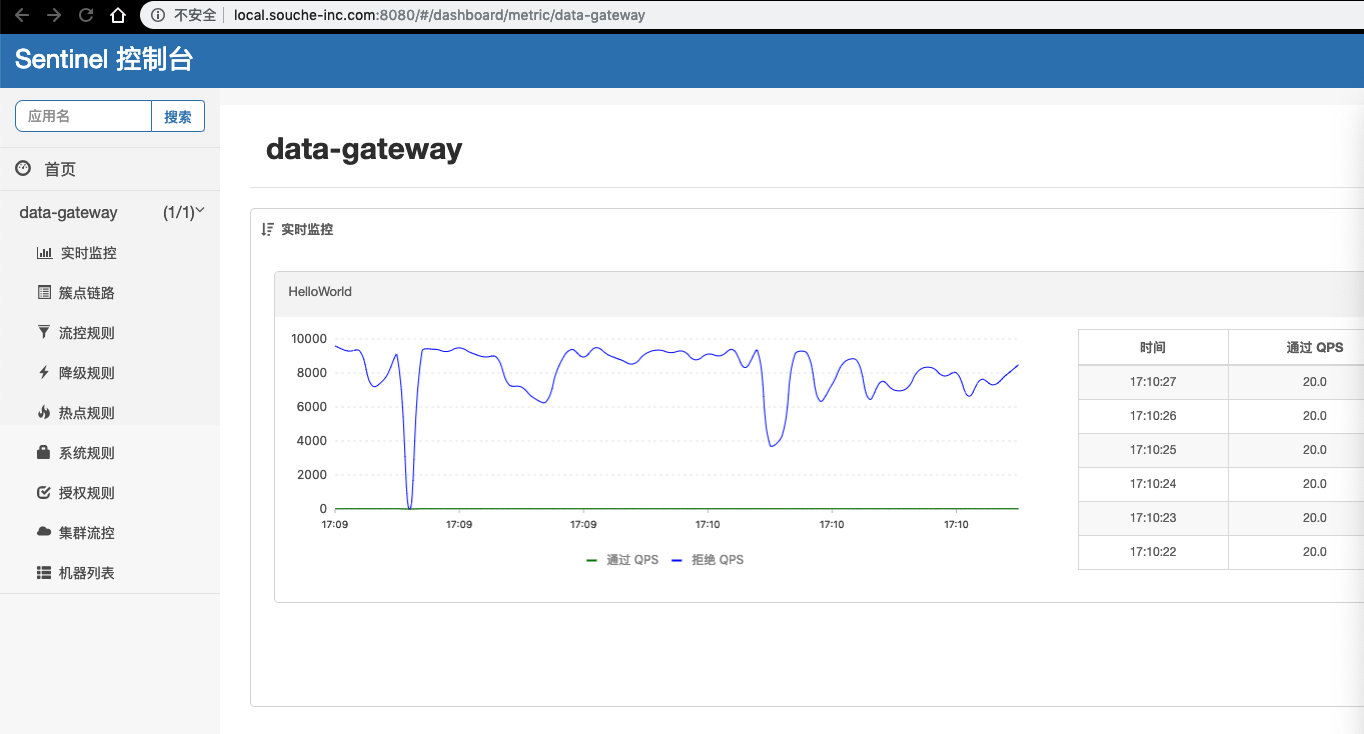1364x734 pixels.
Task: Click the lock icon beside 系统规则
Action: point(43,453)
